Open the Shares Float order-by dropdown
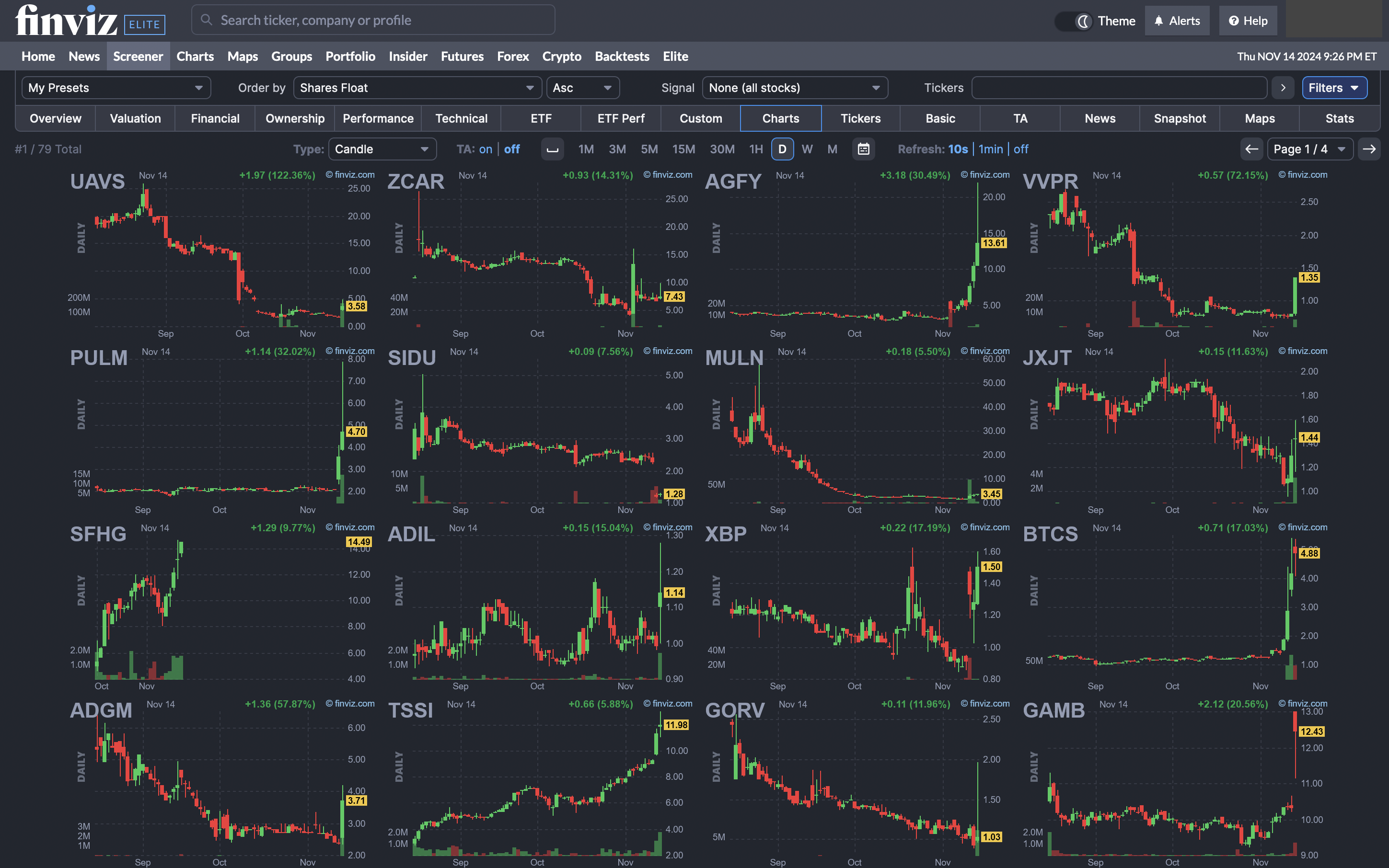 tap(417, 87)
